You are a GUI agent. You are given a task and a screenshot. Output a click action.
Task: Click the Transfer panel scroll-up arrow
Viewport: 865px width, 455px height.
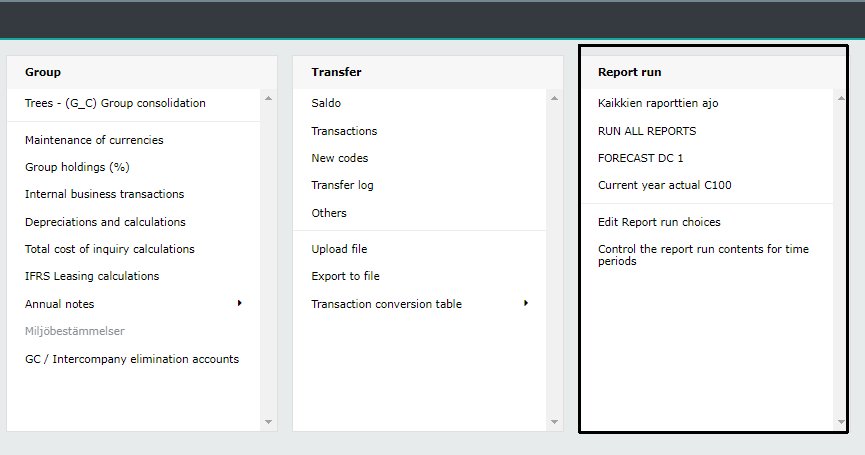(x=554, y=98)
